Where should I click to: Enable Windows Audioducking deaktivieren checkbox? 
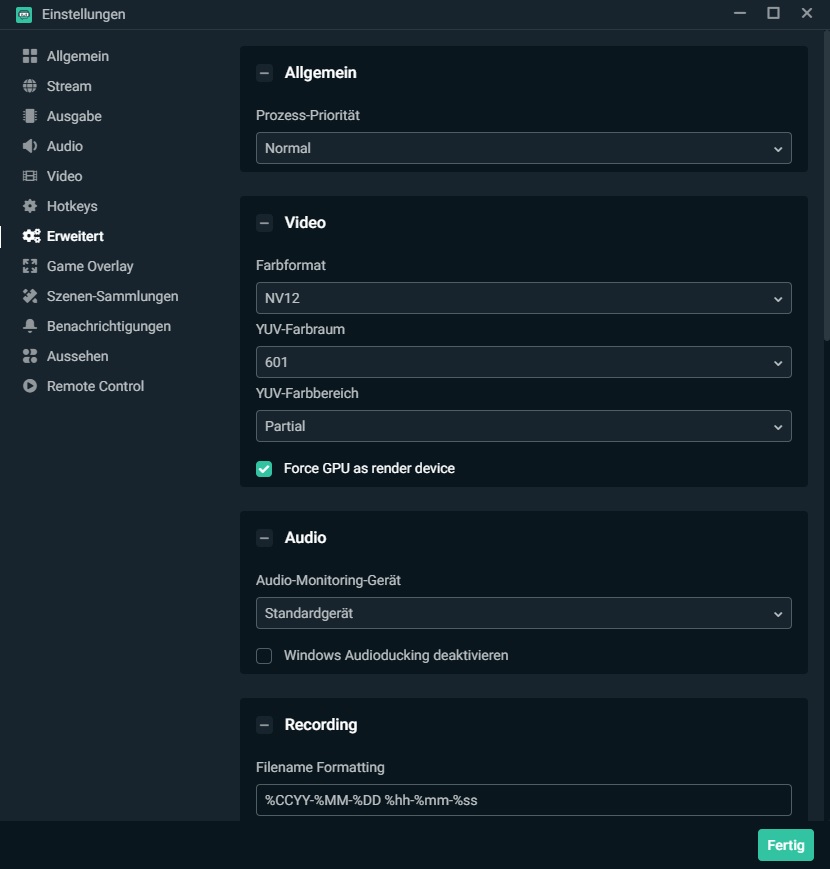[264, 656]
